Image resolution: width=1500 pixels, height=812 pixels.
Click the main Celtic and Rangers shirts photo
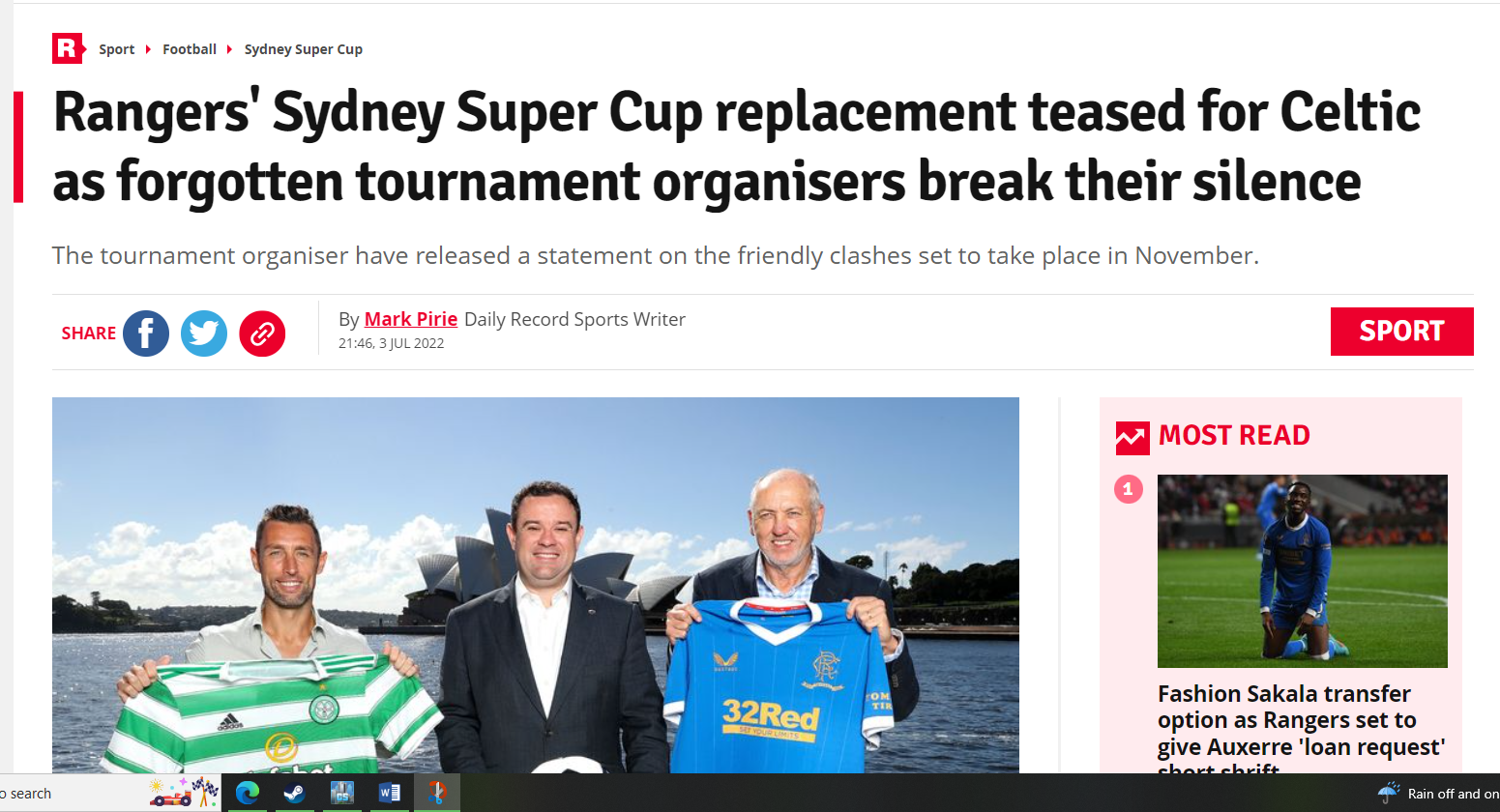536,585
